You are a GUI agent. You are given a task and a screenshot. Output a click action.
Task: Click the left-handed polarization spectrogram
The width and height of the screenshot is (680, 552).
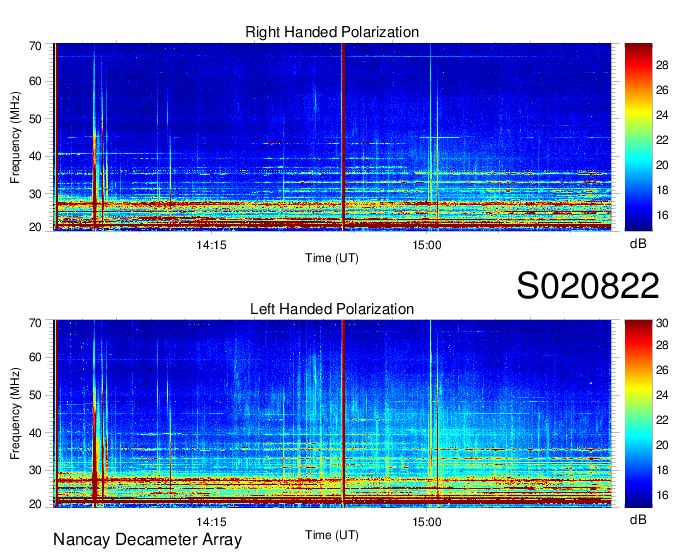pos(332,414)
